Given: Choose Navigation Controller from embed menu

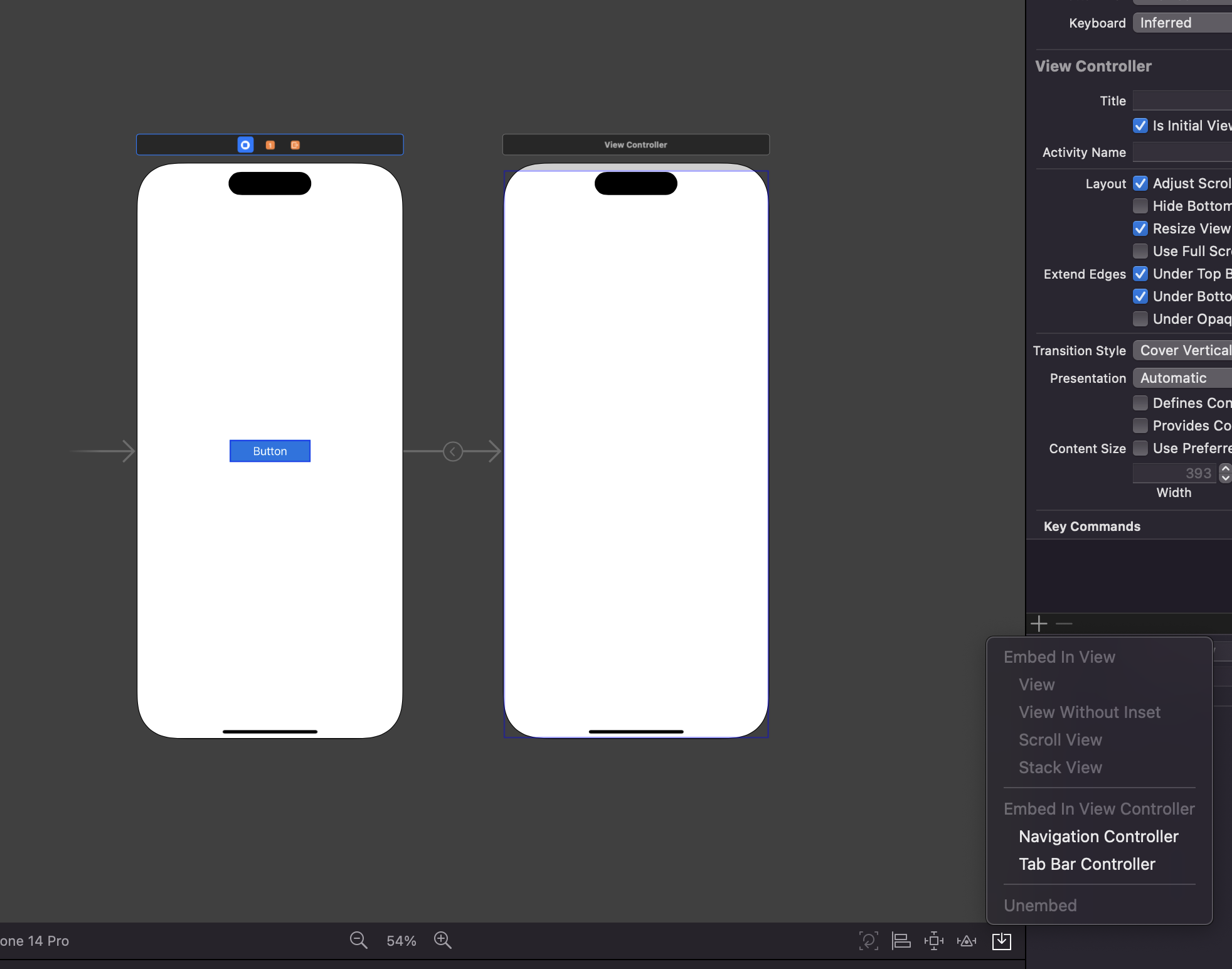Looking at the screenshot, I should click(1099, 837).
